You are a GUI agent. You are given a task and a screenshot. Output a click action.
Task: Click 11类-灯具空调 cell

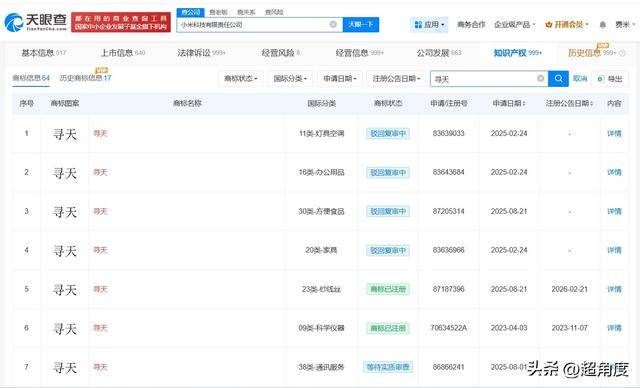[x=321, y=133]
